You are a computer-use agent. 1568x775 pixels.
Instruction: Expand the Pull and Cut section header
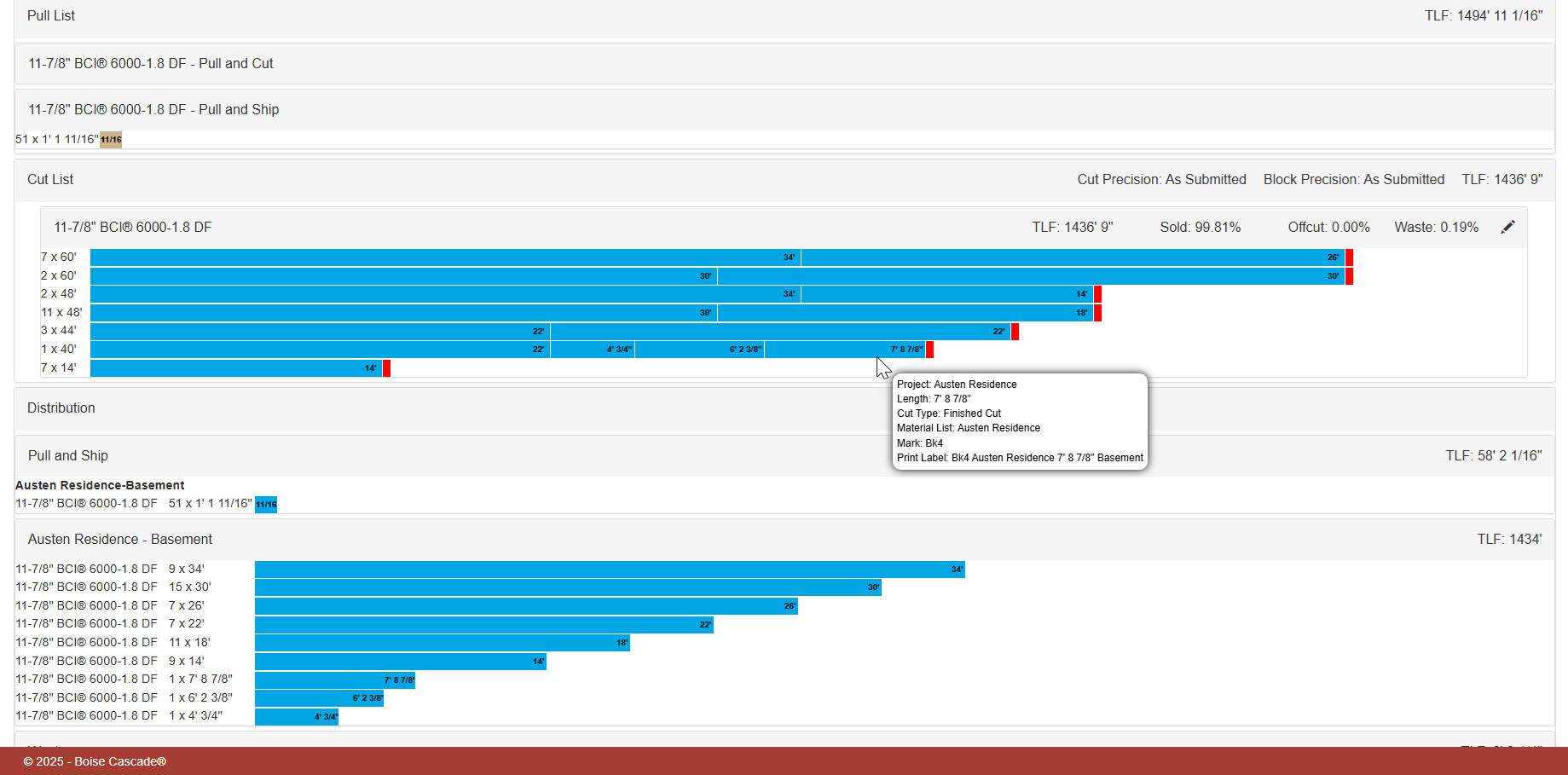click(784, 64)
